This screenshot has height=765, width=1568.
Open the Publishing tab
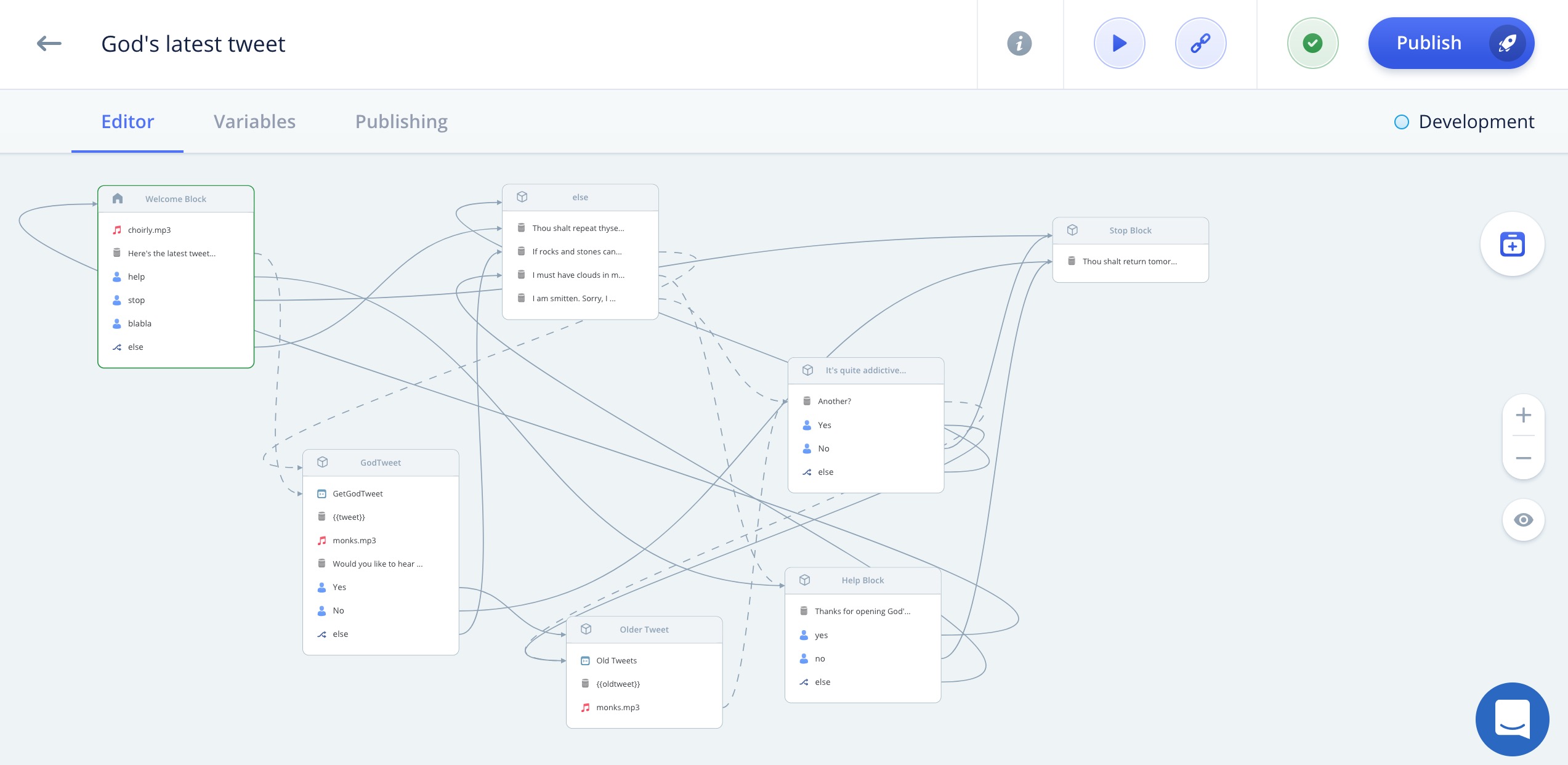point(401,121)
